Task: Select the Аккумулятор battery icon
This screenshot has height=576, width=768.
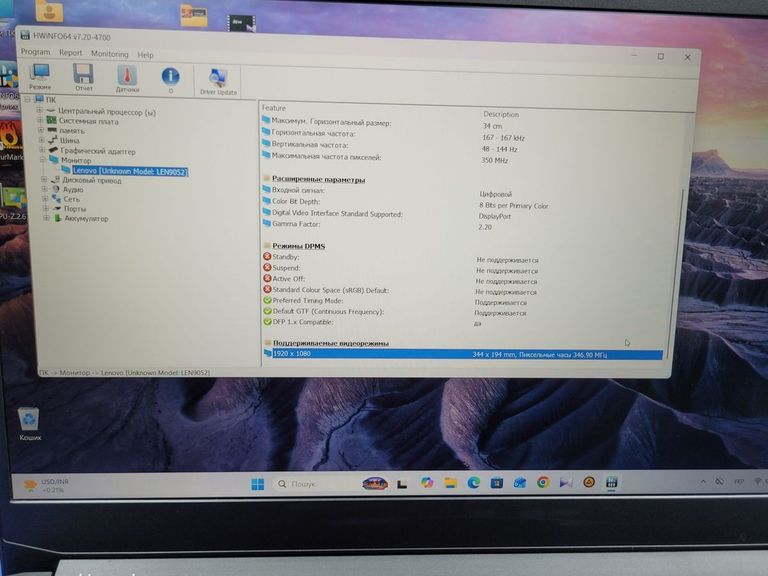Action: [57, 218]
